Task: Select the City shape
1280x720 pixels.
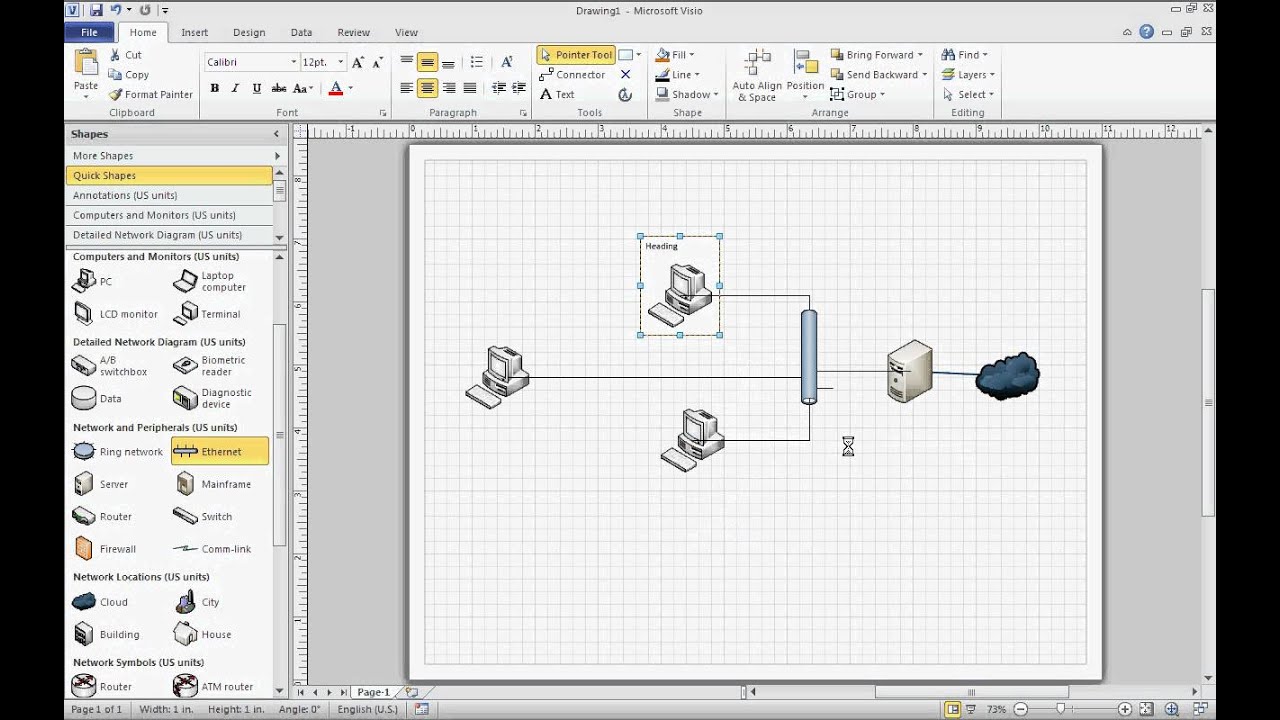Action: [x=198, y=602]
